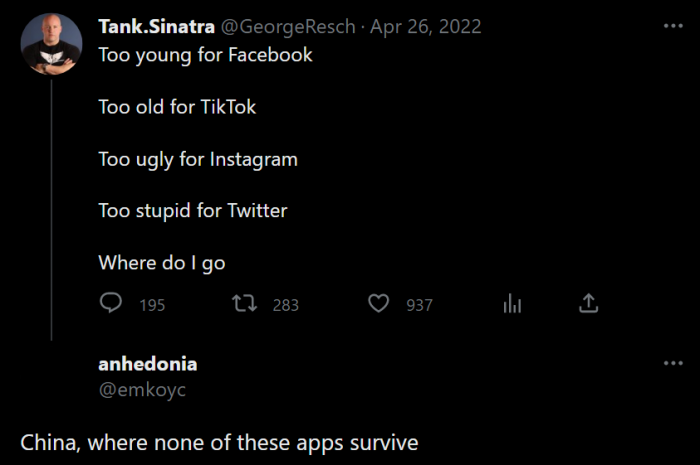View the 937 likes count
The height and width of the screenshot is (465, 700).
420,305
